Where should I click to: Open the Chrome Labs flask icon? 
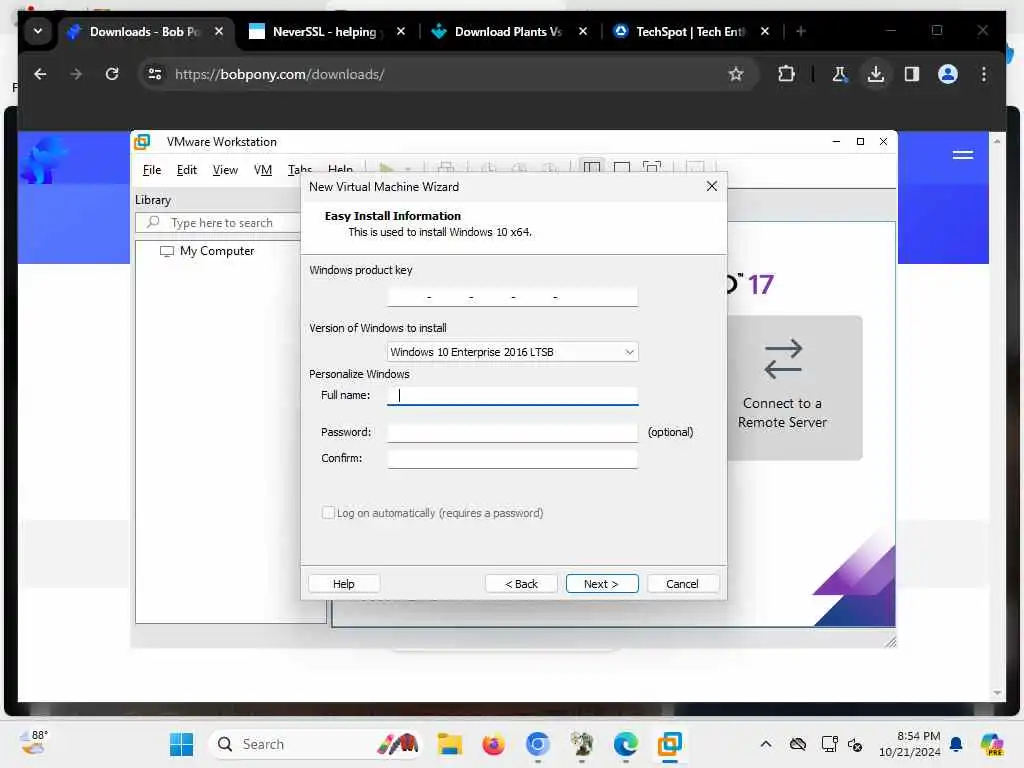[839, 74]
